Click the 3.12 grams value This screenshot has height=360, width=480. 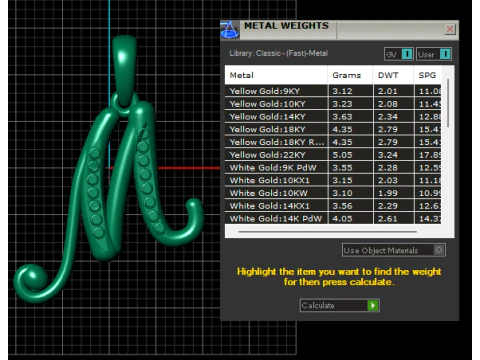[342, 91]
